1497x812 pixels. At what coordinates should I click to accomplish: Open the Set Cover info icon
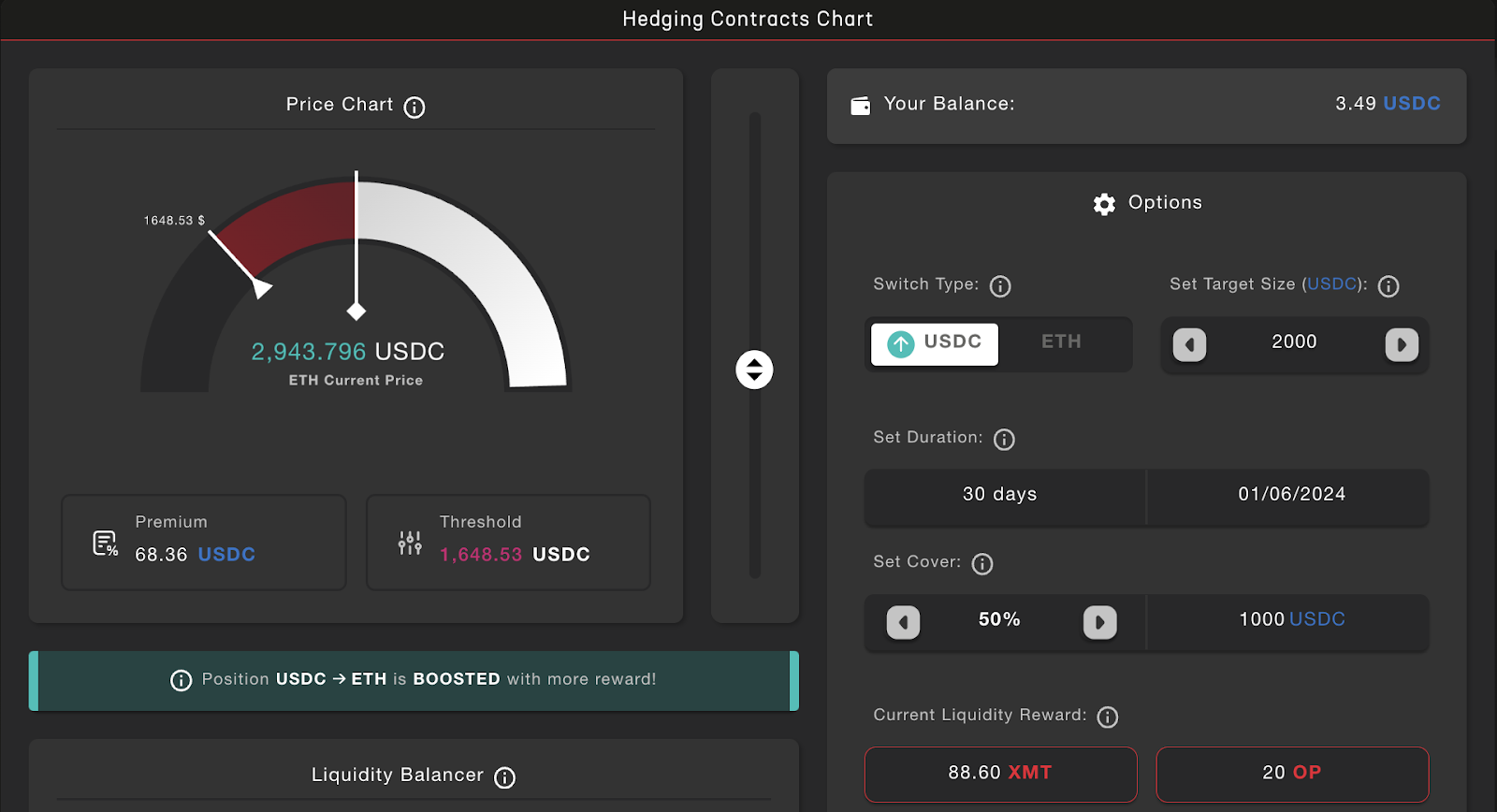point(982,564)
